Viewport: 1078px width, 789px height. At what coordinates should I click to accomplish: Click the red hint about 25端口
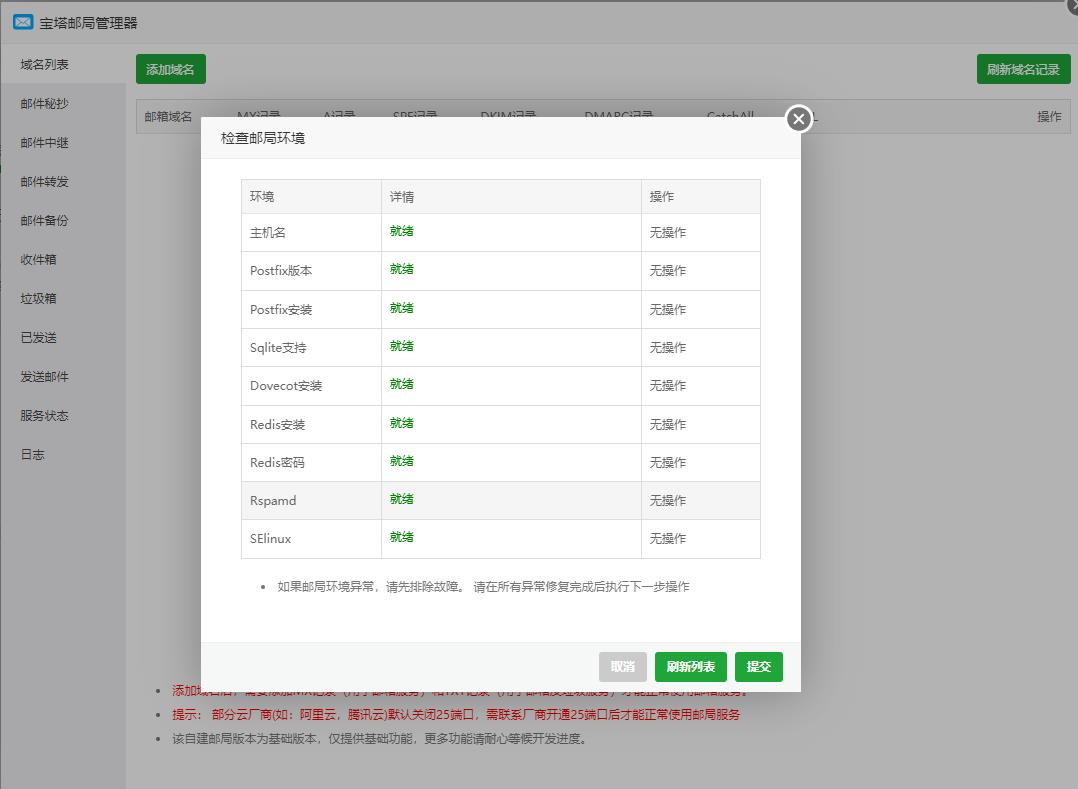coord(456,715)
